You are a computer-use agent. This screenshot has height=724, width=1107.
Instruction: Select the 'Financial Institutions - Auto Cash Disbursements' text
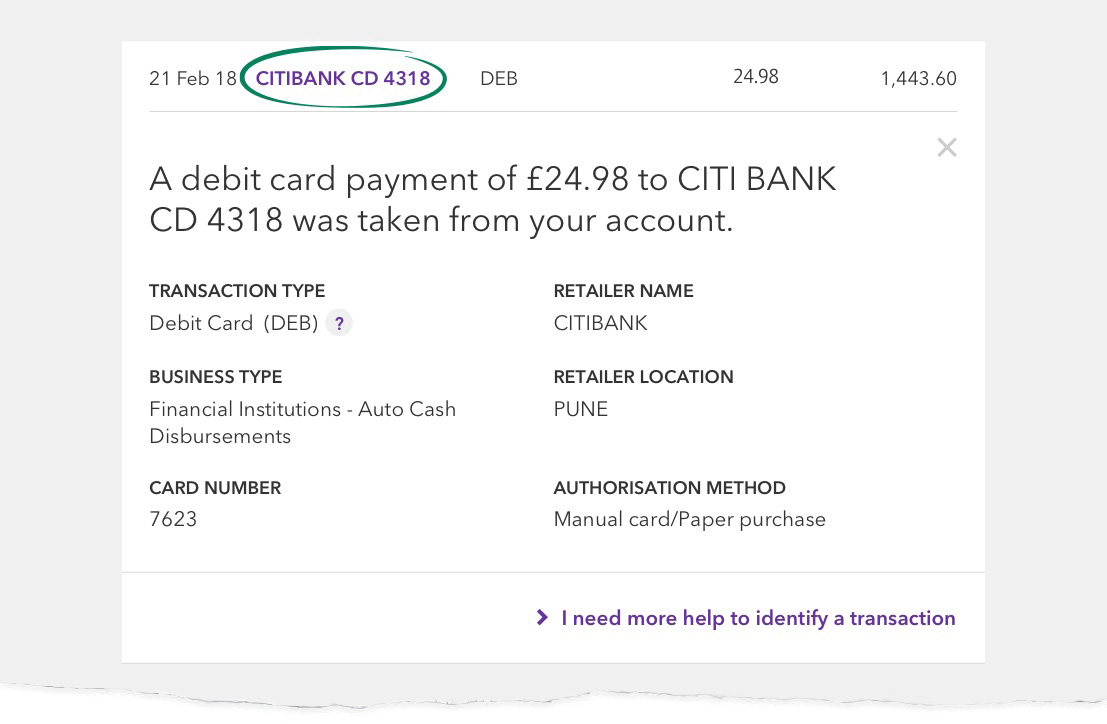coord(303,423)
